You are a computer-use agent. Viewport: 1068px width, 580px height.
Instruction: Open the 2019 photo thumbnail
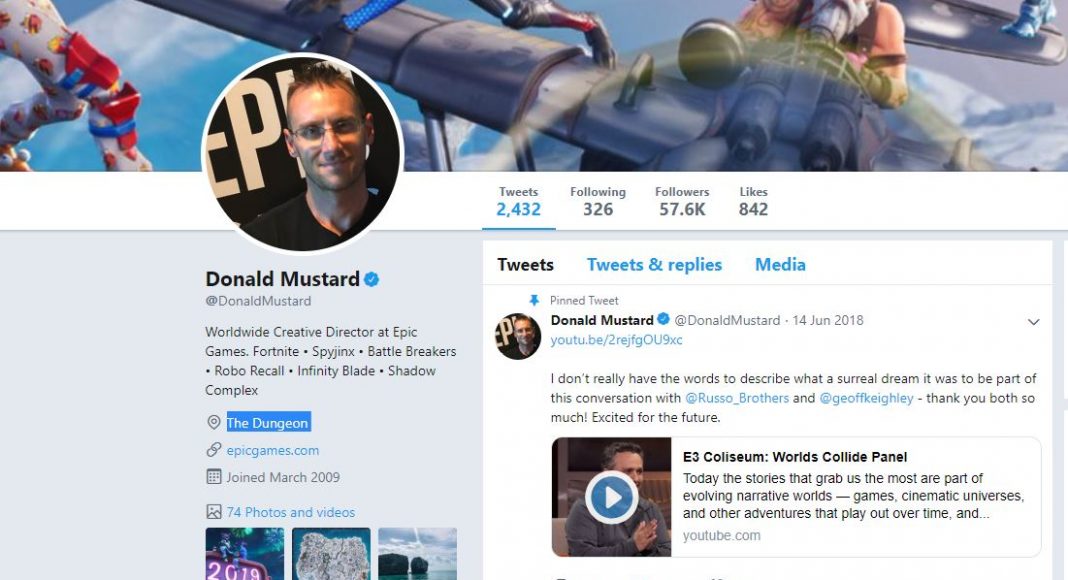pos(245,553)
